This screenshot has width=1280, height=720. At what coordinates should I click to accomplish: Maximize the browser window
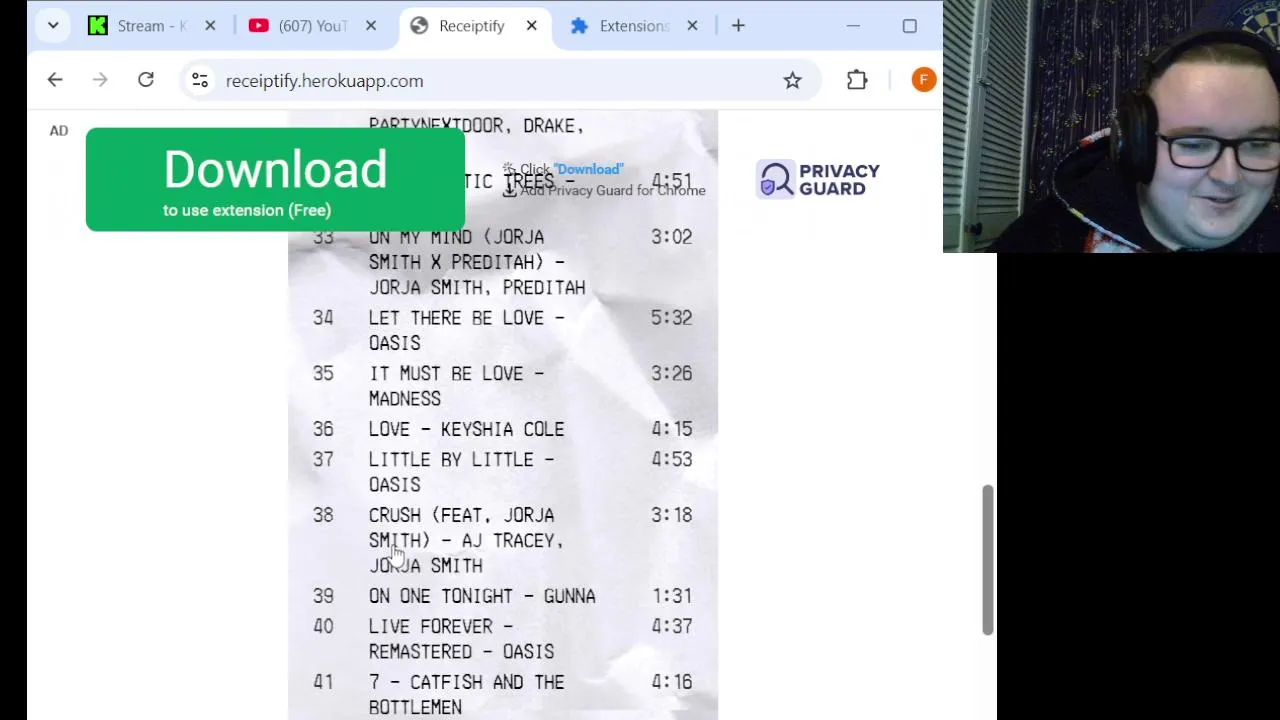(909, 26)
